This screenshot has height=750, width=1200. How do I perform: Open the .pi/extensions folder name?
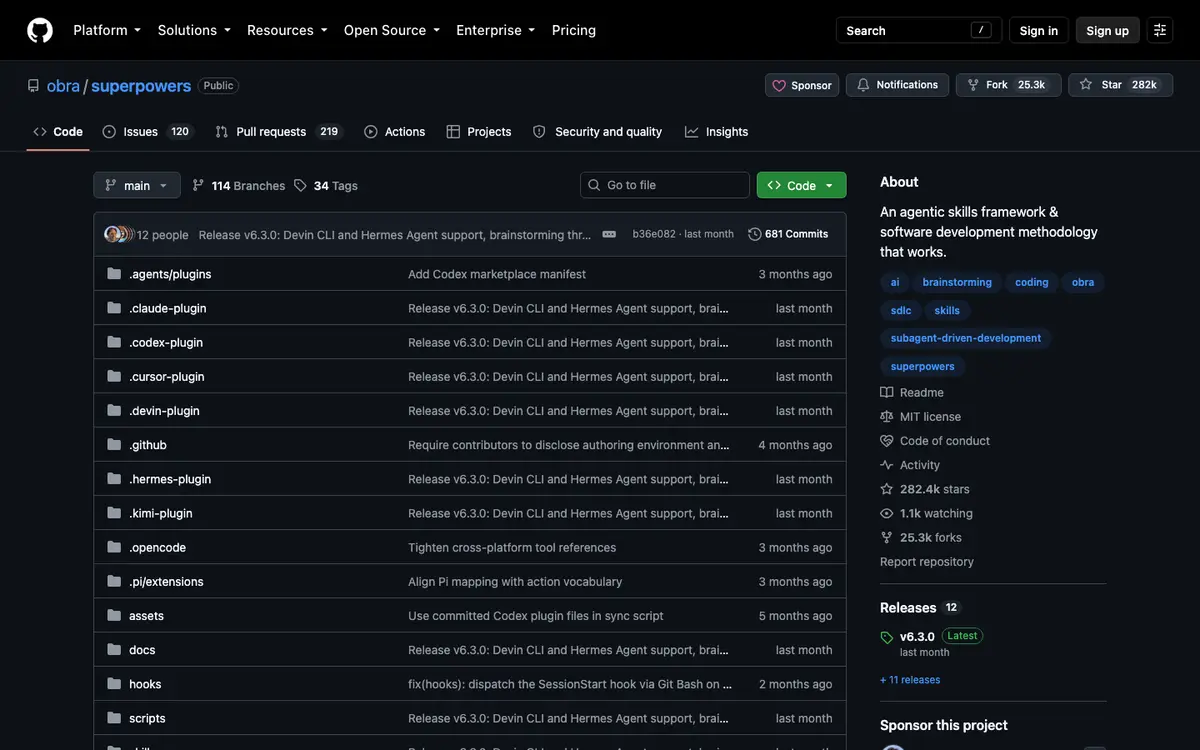point(166,581)
